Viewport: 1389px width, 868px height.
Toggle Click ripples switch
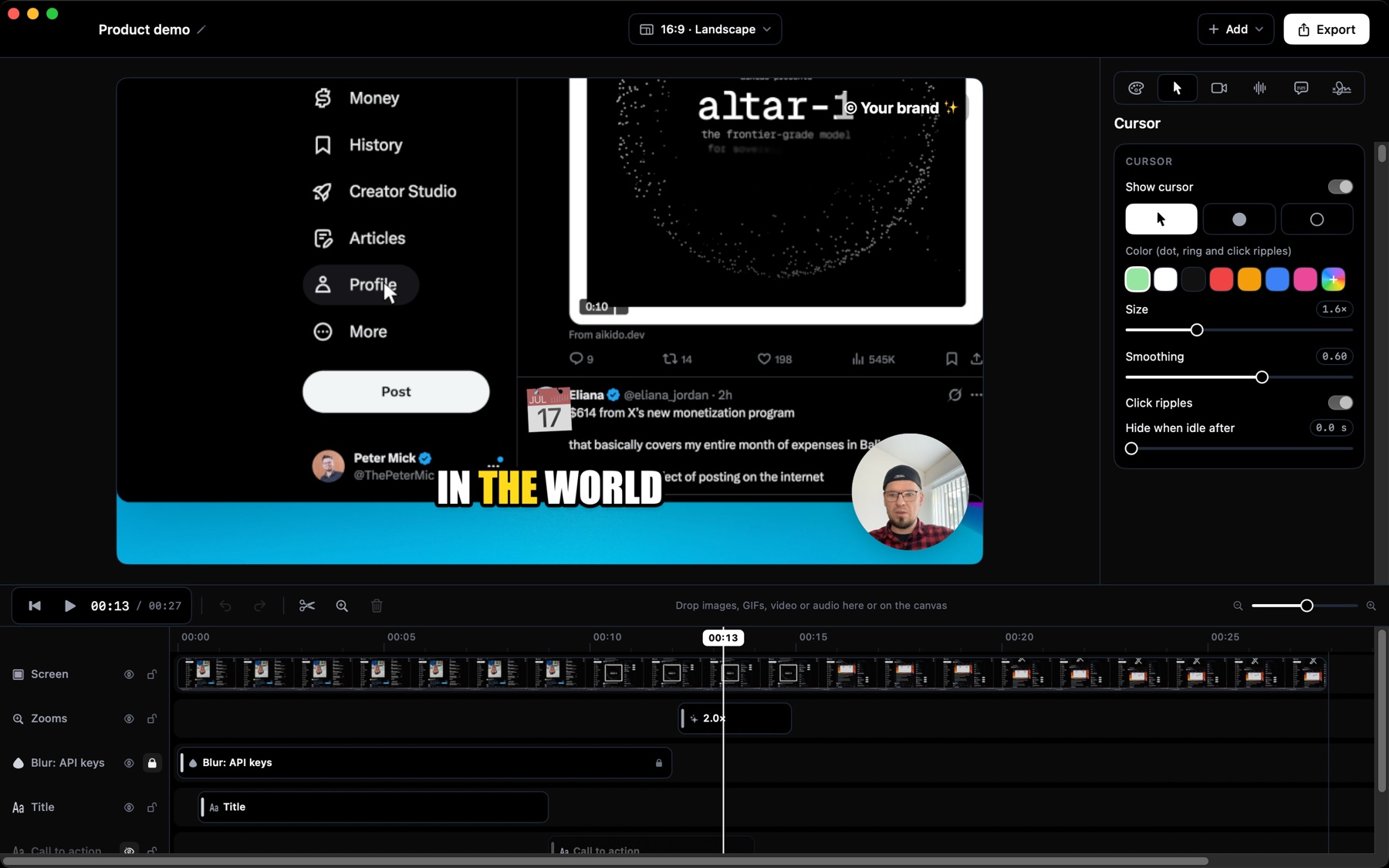point(1340,403)
